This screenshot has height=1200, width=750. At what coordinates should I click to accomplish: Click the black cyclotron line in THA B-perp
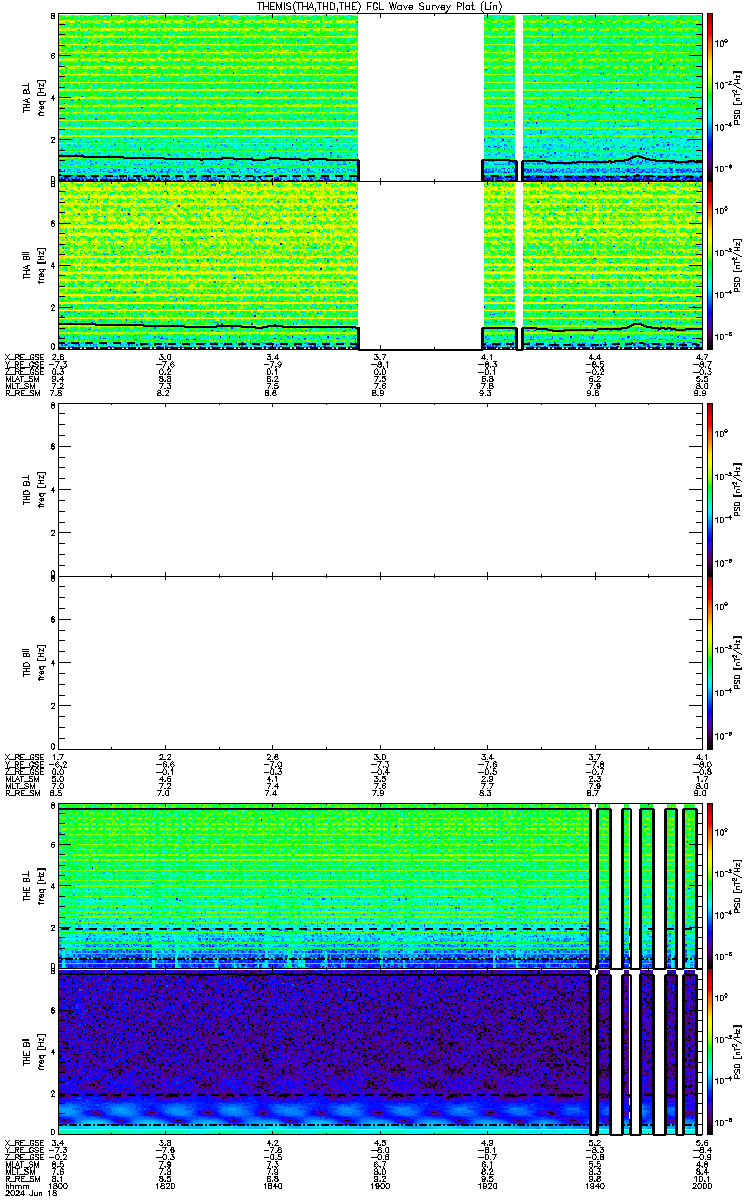click(x=208, y=158)
